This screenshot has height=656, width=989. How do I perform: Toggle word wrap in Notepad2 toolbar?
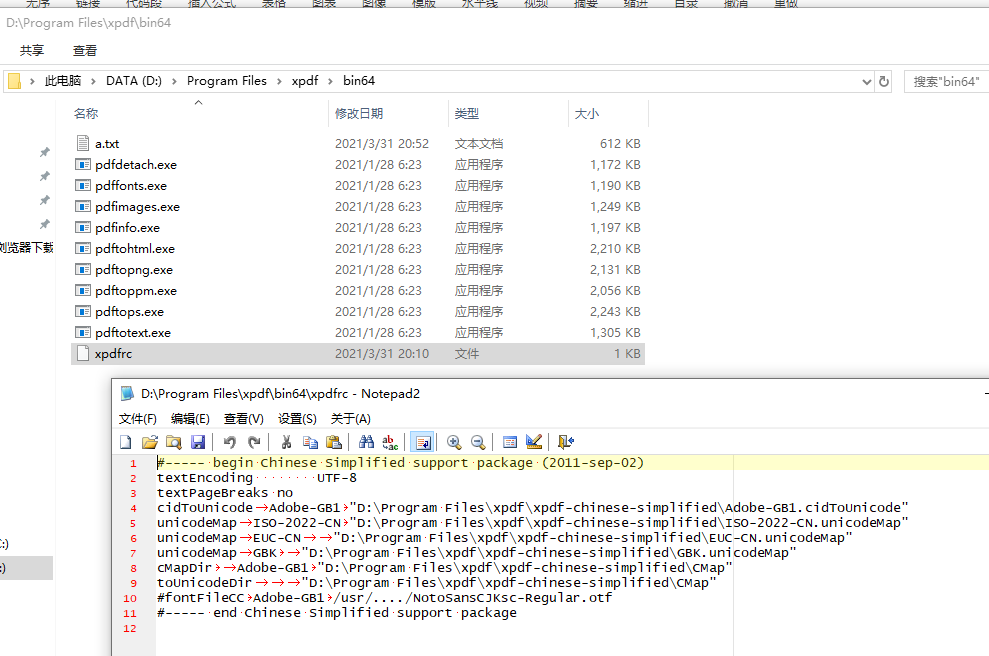[422, 441]
